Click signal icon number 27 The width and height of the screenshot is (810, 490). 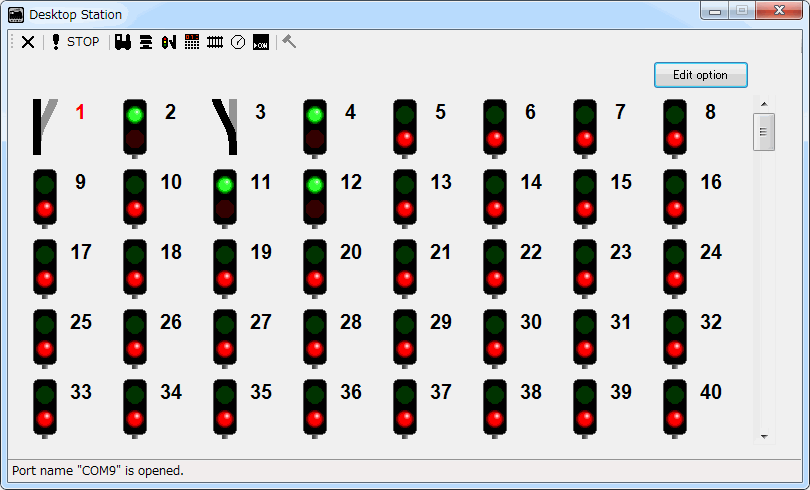[225, 338]
